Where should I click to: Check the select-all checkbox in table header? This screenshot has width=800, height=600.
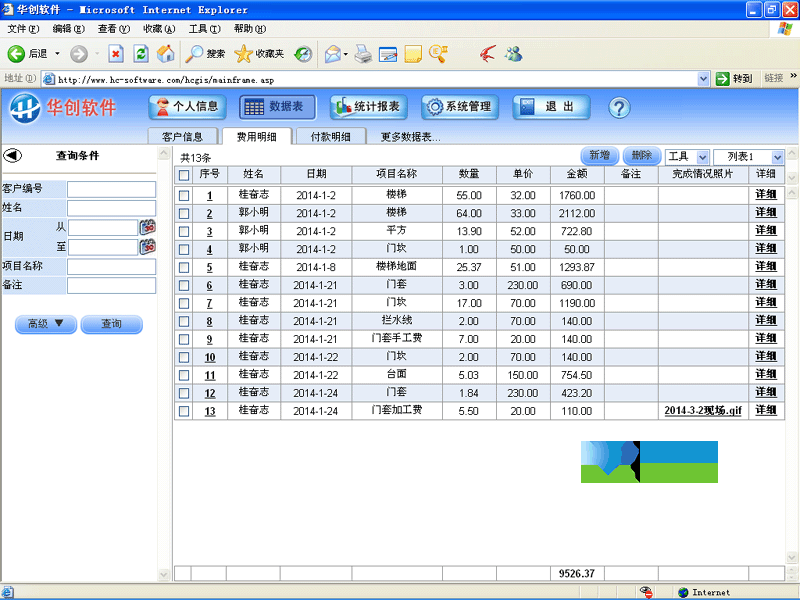[183, 175]
